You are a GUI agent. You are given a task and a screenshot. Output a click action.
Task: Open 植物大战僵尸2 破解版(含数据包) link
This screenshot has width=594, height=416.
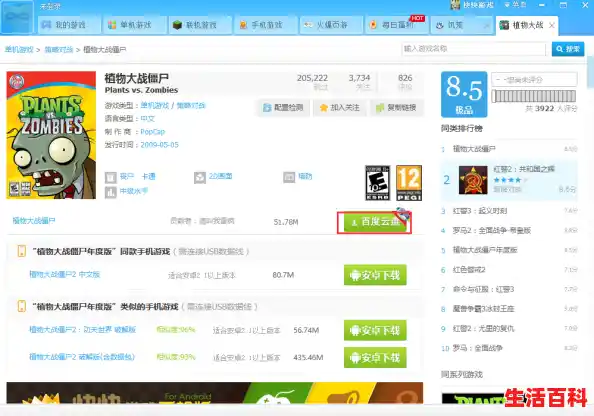coord(82,357)
